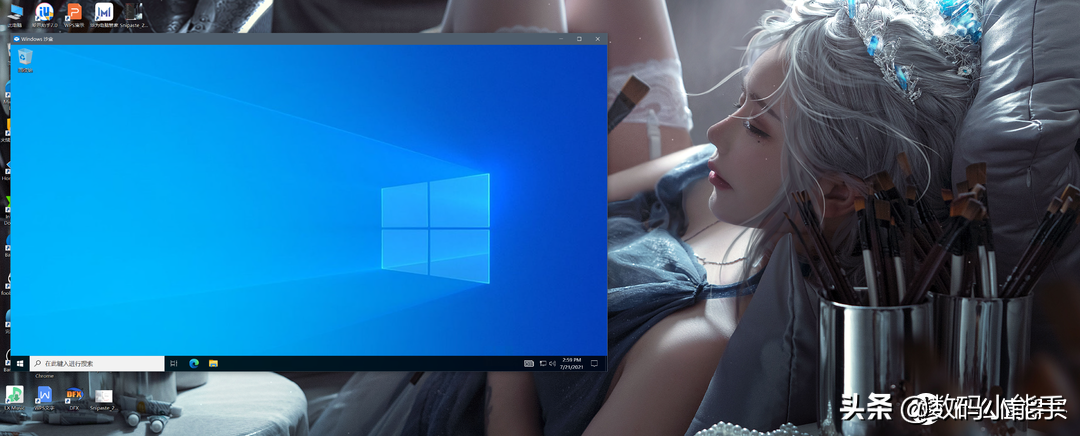1080x436 pixels.
Task: Maximize the Windows Sandbox window
Action: pyautogui.click(x=579, y=39)
